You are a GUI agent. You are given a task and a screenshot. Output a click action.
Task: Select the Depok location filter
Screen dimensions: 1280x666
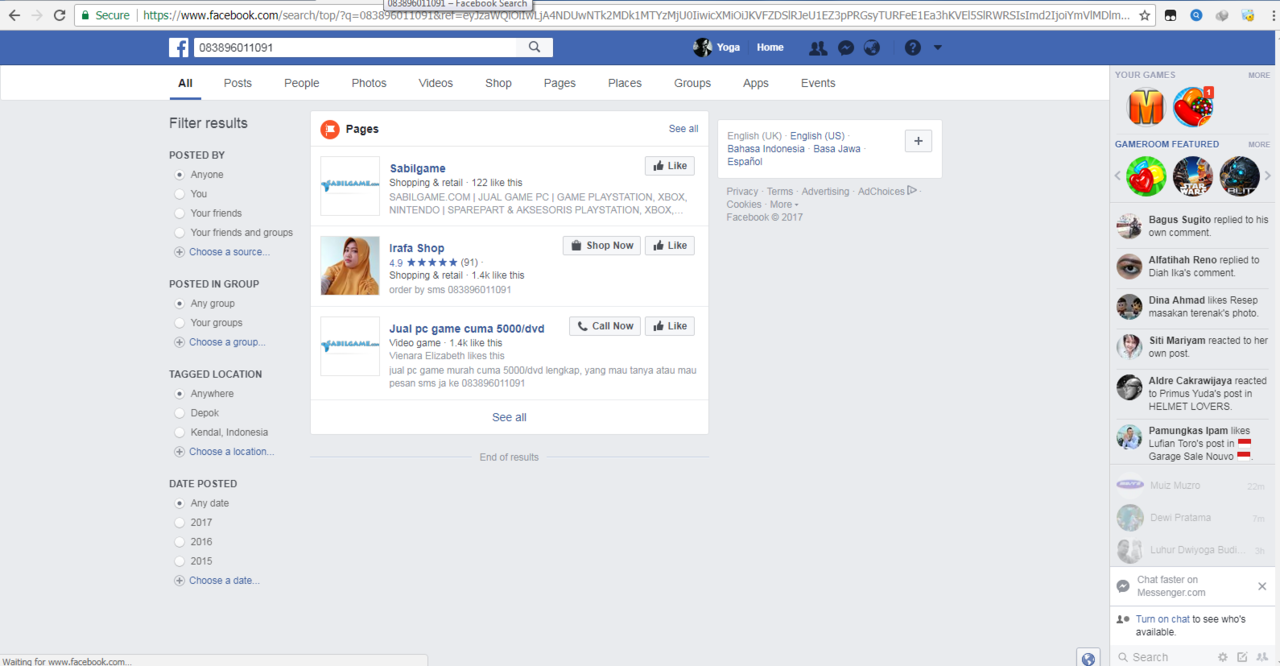pos(180,413)
